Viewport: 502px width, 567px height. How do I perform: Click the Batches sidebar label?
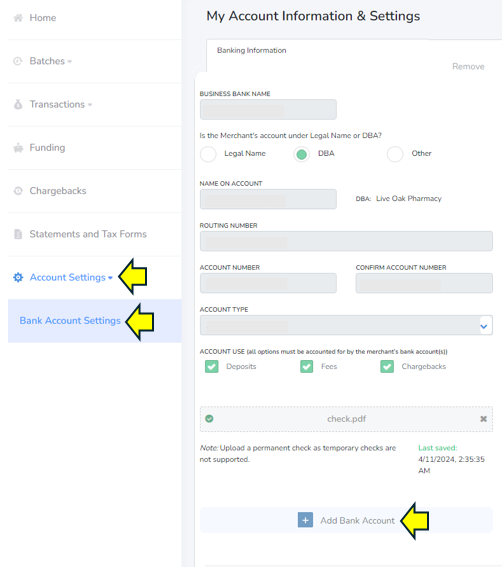47,61
